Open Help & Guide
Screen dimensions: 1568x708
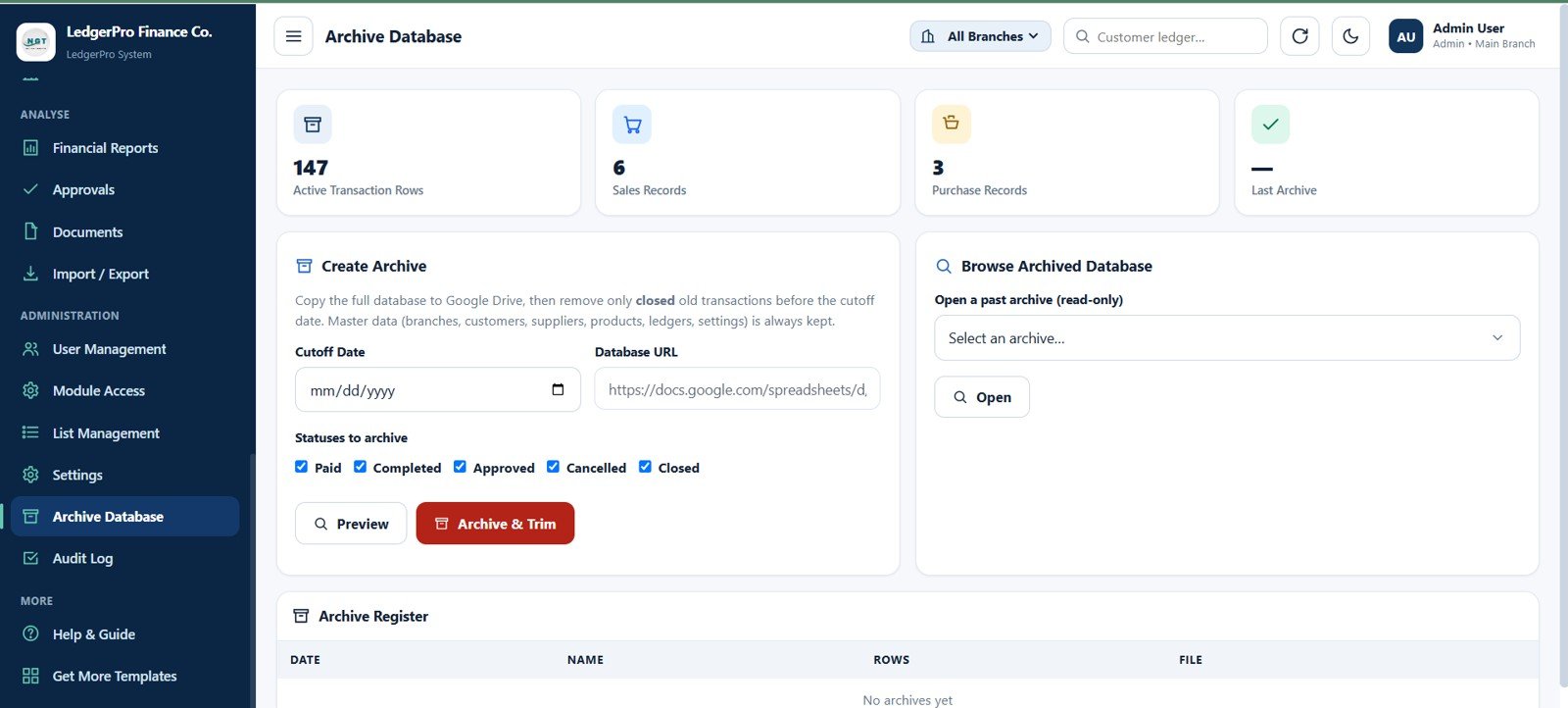125,633
